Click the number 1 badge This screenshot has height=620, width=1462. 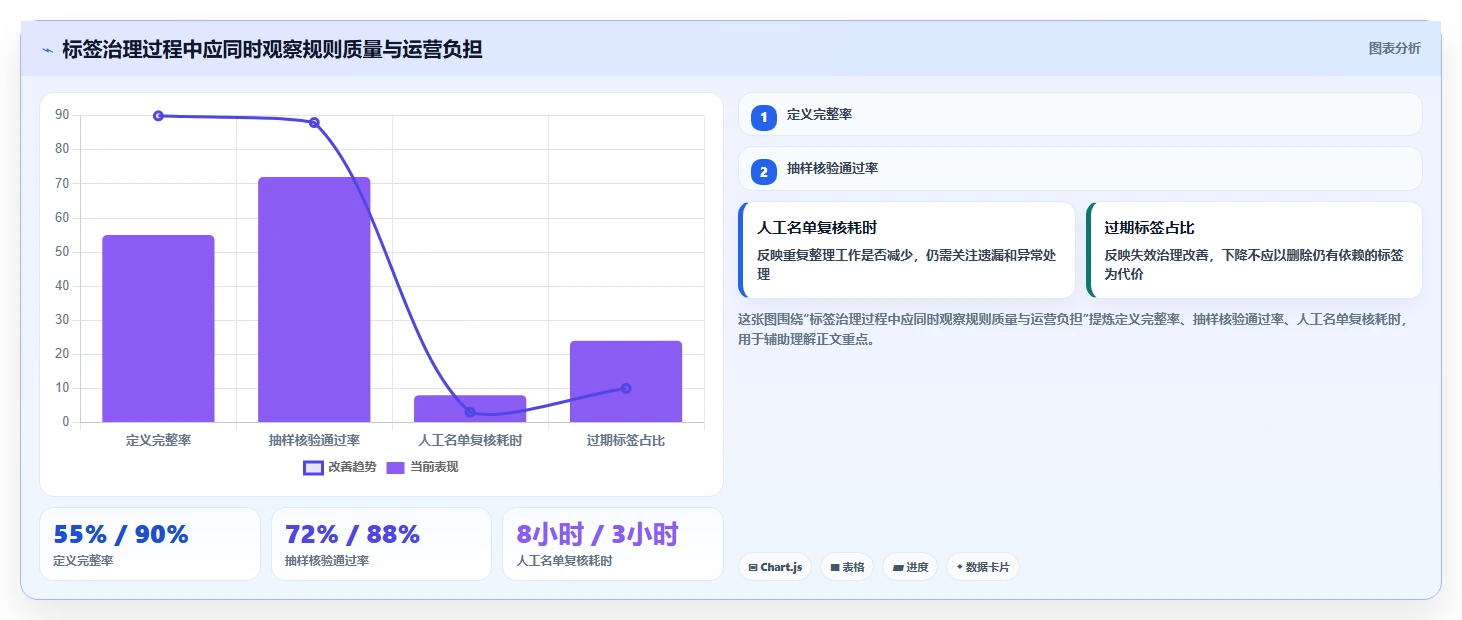point(764,117)
